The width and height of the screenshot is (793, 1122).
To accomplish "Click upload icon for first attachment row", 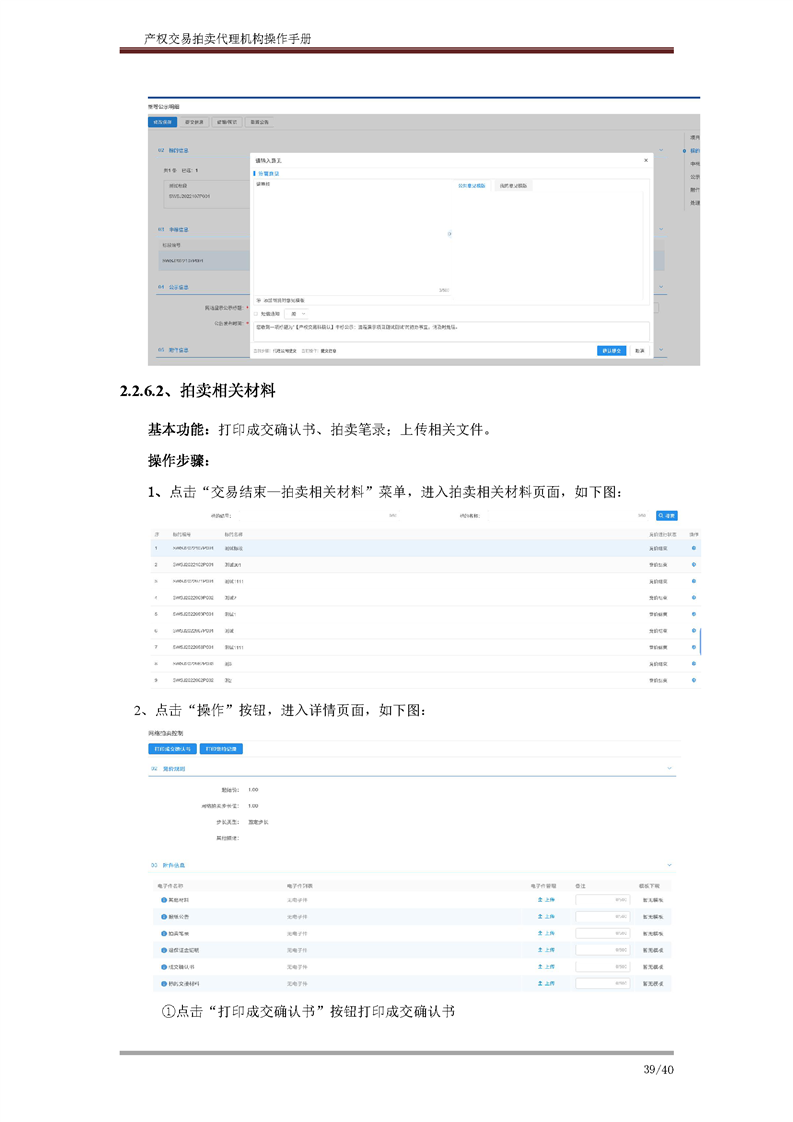I will coord(546,900).
